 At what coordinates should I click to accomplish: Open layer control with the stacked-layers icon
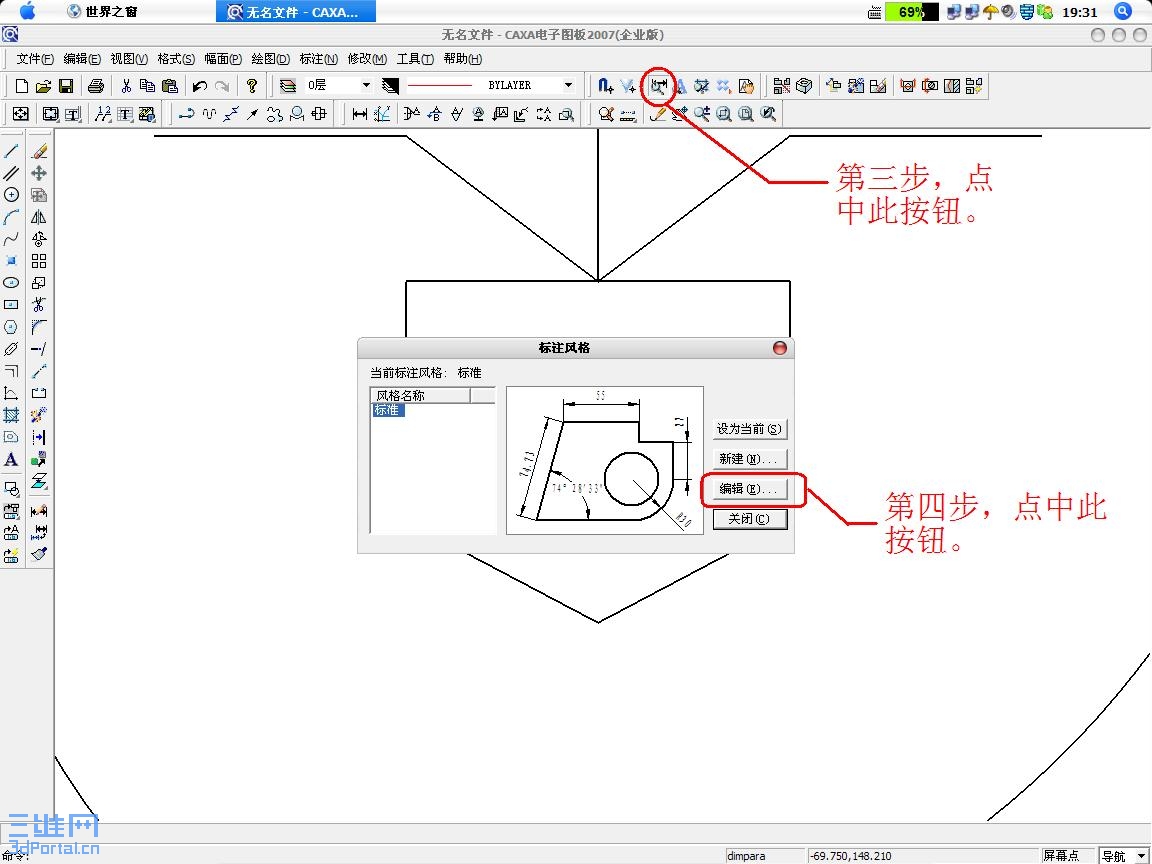click(x=288, y=86)
